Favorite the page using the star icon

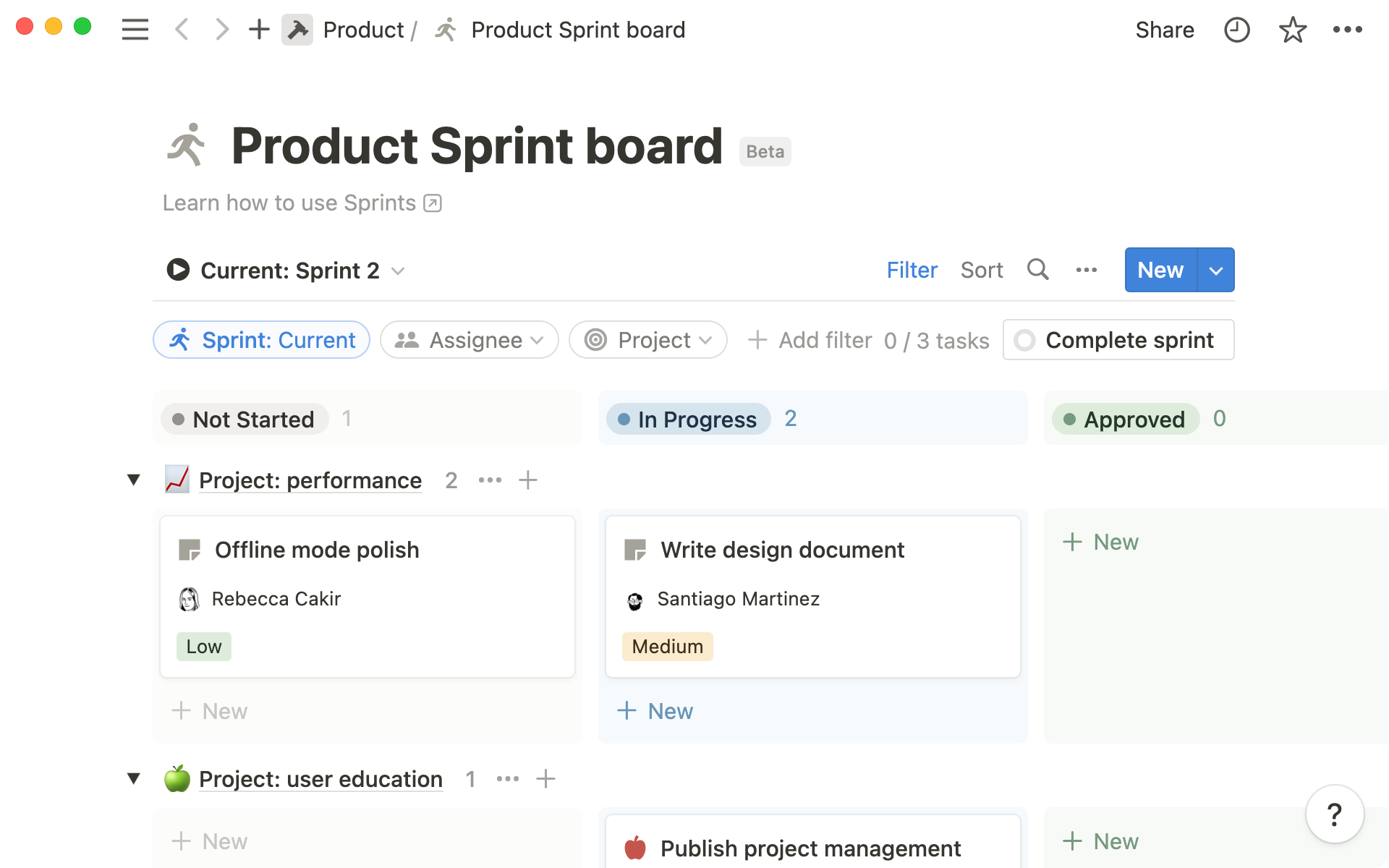pyautogui.click(x=1292, y=30)
